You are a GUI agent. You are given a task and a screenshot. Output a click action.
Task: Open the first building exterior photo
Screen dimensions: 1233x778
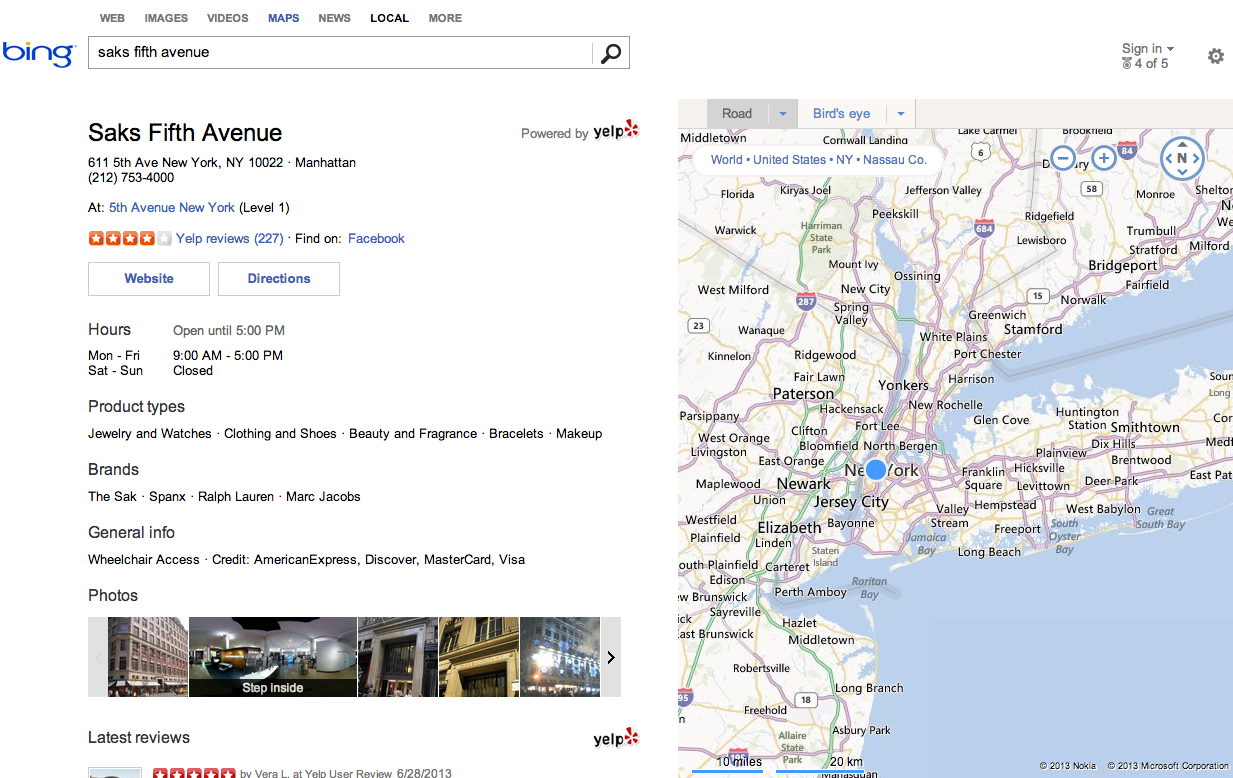(148, 657)
